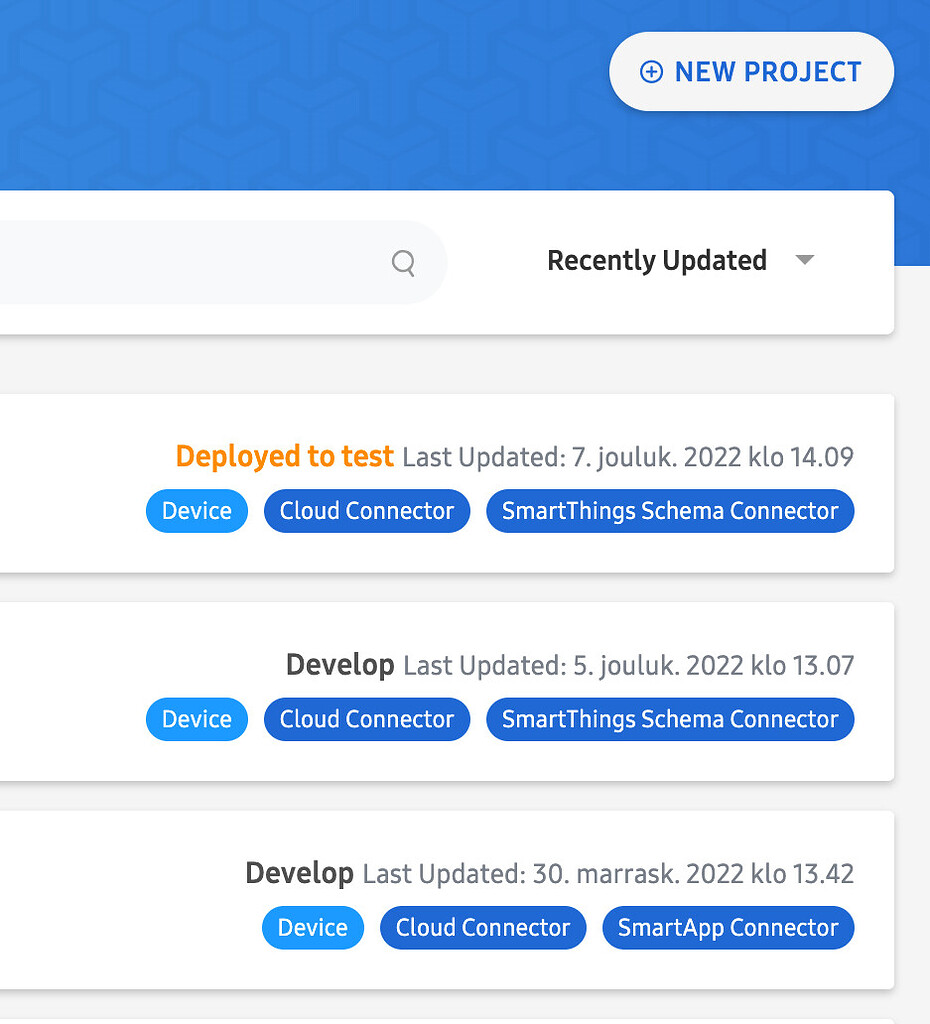Select Cloud Connector on the bottom project card
Image resolution: width=930 pixels, height=1024 pixels.
coord(482,928)
